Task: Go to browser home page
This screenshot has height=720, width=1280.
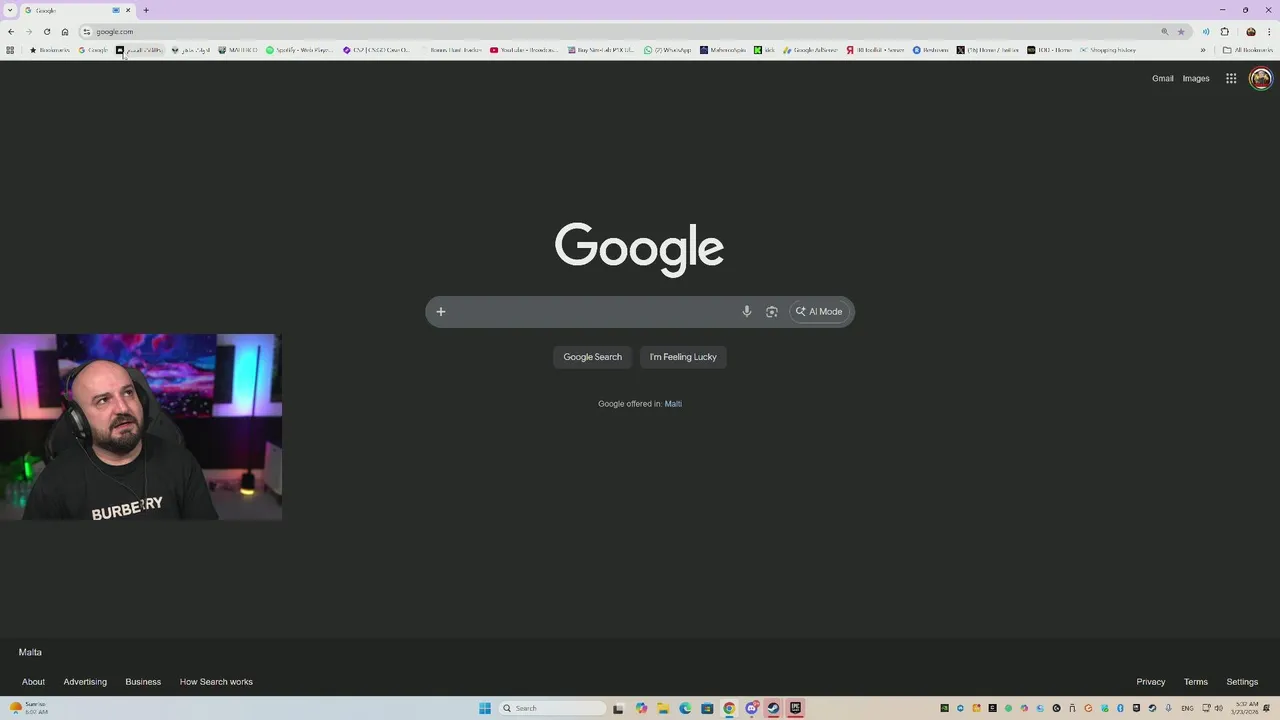Action: click(65, 32)
